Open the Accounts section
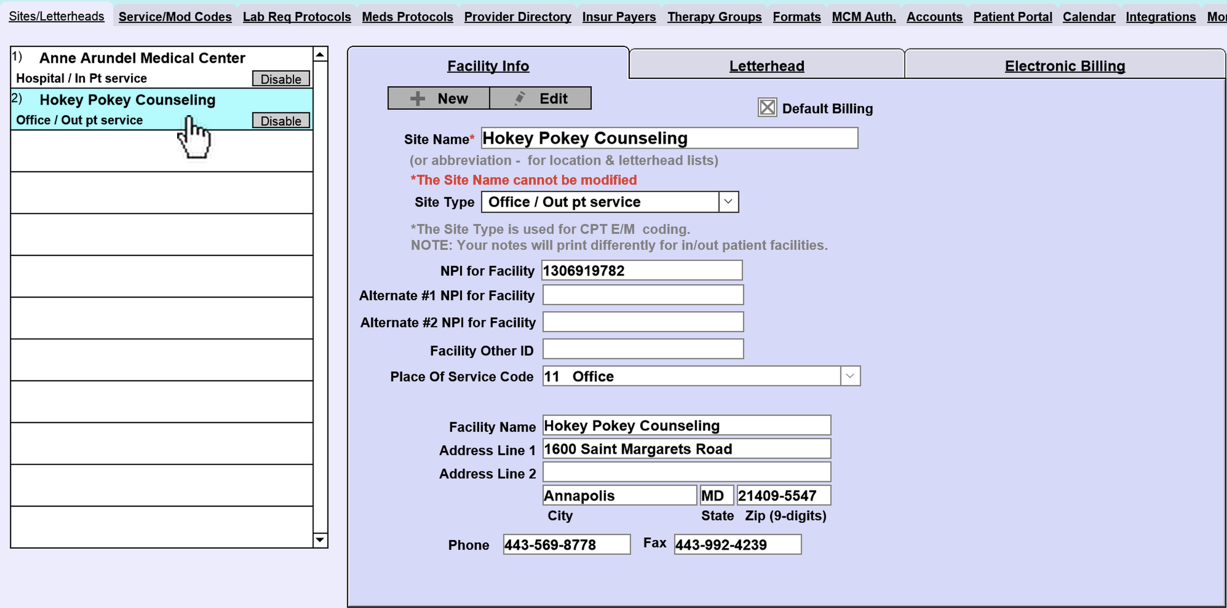Viewport: 1227px width, 608px height. [934, 17]
